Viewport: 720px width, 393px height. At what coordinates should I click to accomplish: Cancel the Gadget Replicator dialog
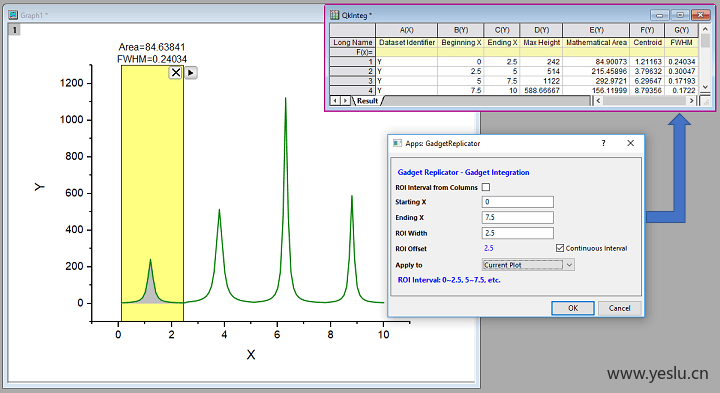[619, 308]
